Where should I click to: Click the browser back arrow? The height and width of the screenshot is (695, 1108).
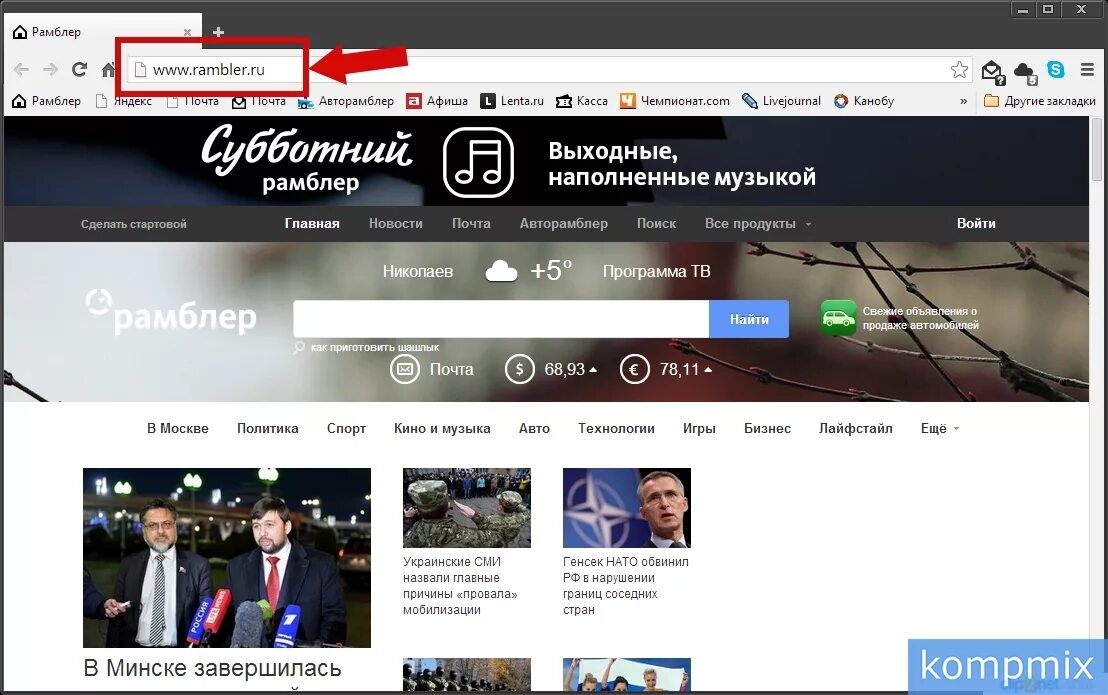[21, 69]
